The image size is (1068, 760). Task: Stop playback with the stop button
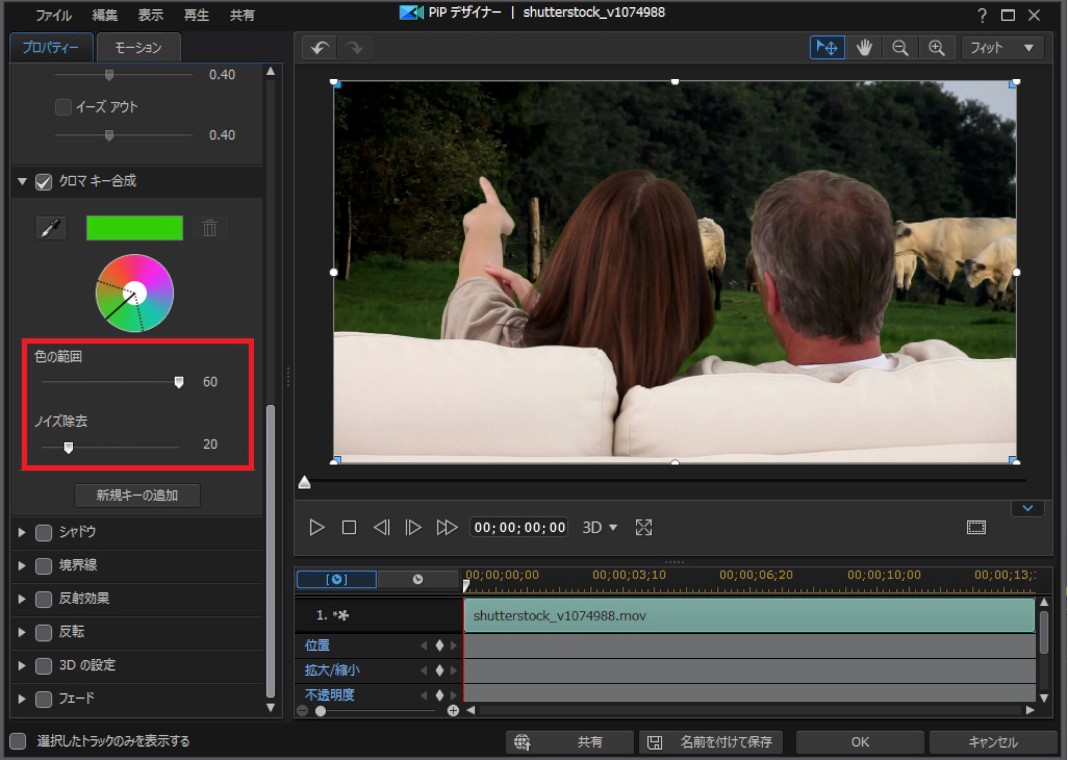pos(349,527)
